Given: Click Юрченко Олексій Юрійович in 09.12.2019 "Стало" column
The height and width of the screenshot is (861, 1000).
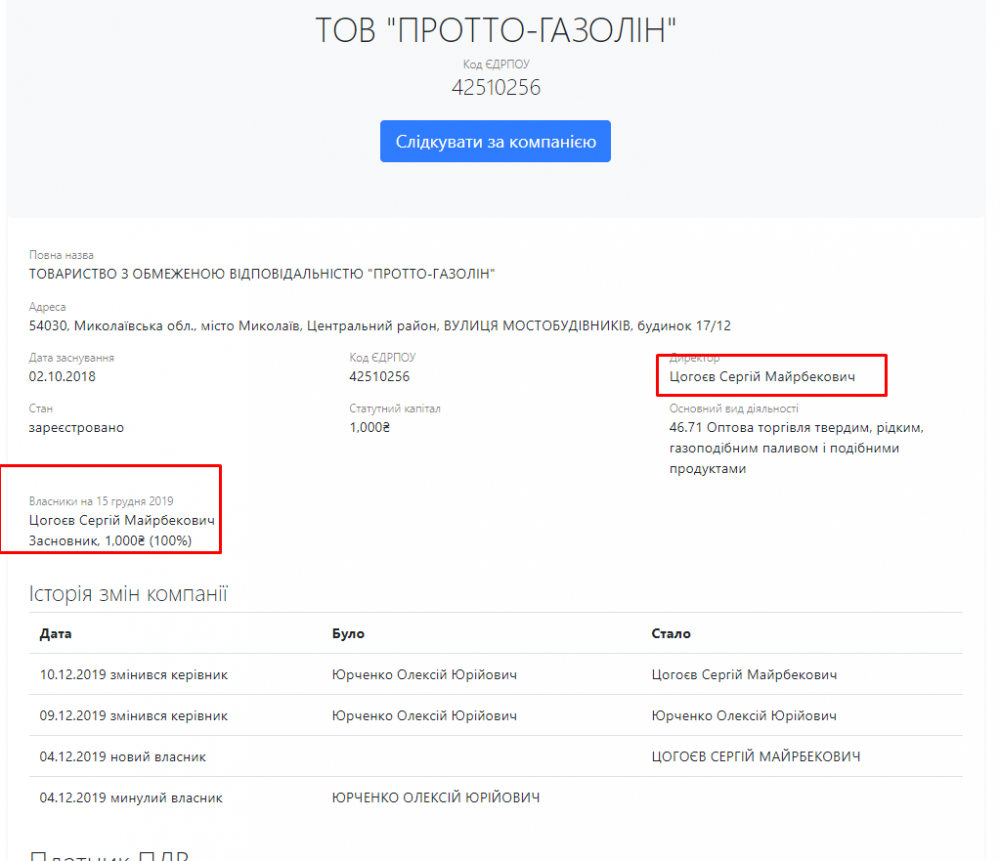Looking at the screenshot, I should [x=744, y=716].
